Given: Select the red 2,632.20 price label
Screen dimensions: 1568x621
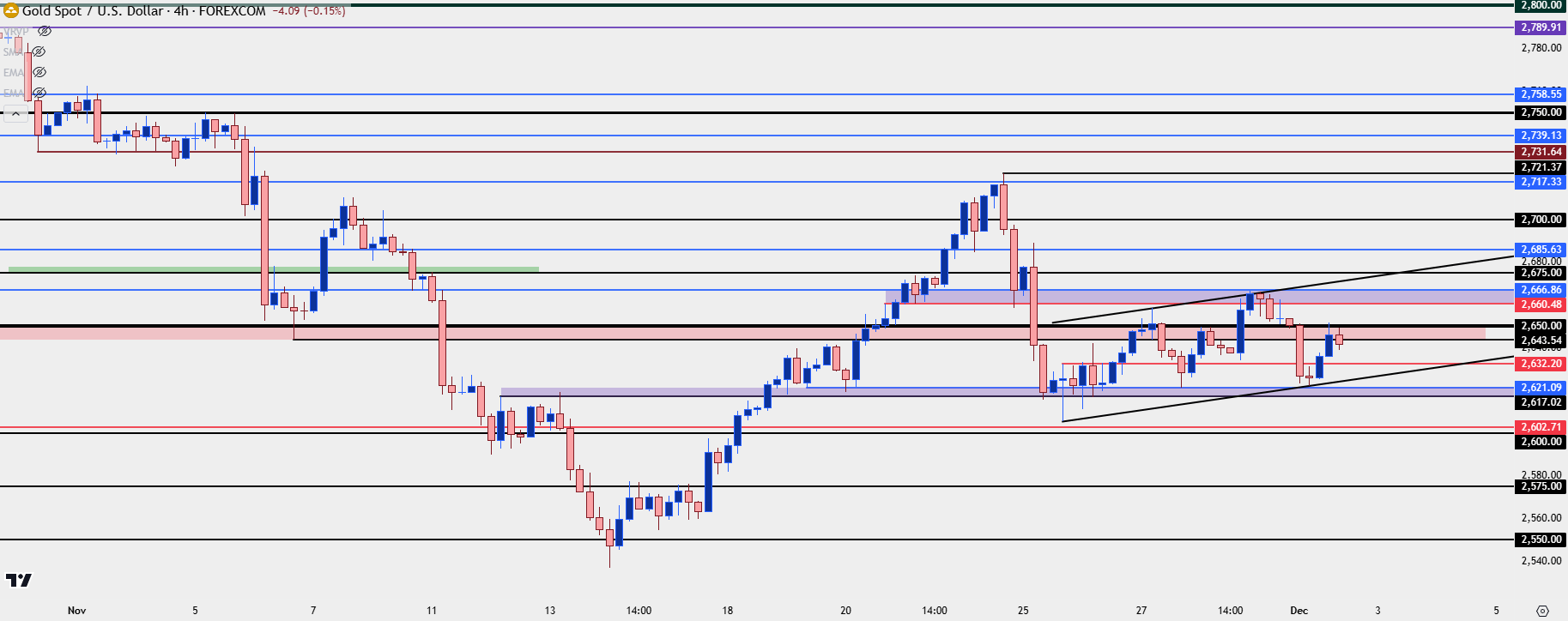Looking at the screenshot, I should (1541, 364).
